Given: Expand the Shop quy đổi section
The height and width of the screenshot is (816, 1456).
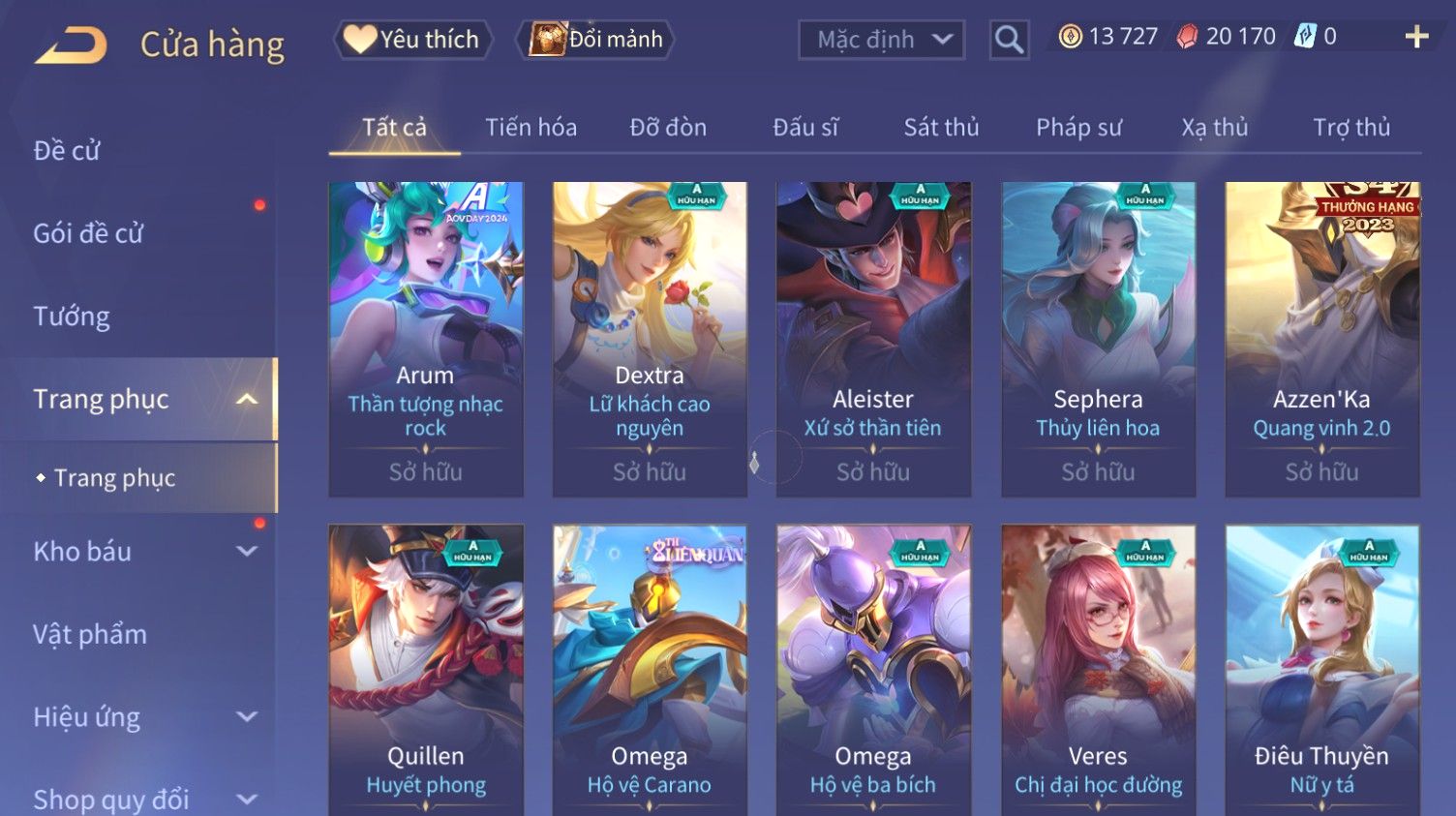Looking at the screenshot, I should [247, 800].
